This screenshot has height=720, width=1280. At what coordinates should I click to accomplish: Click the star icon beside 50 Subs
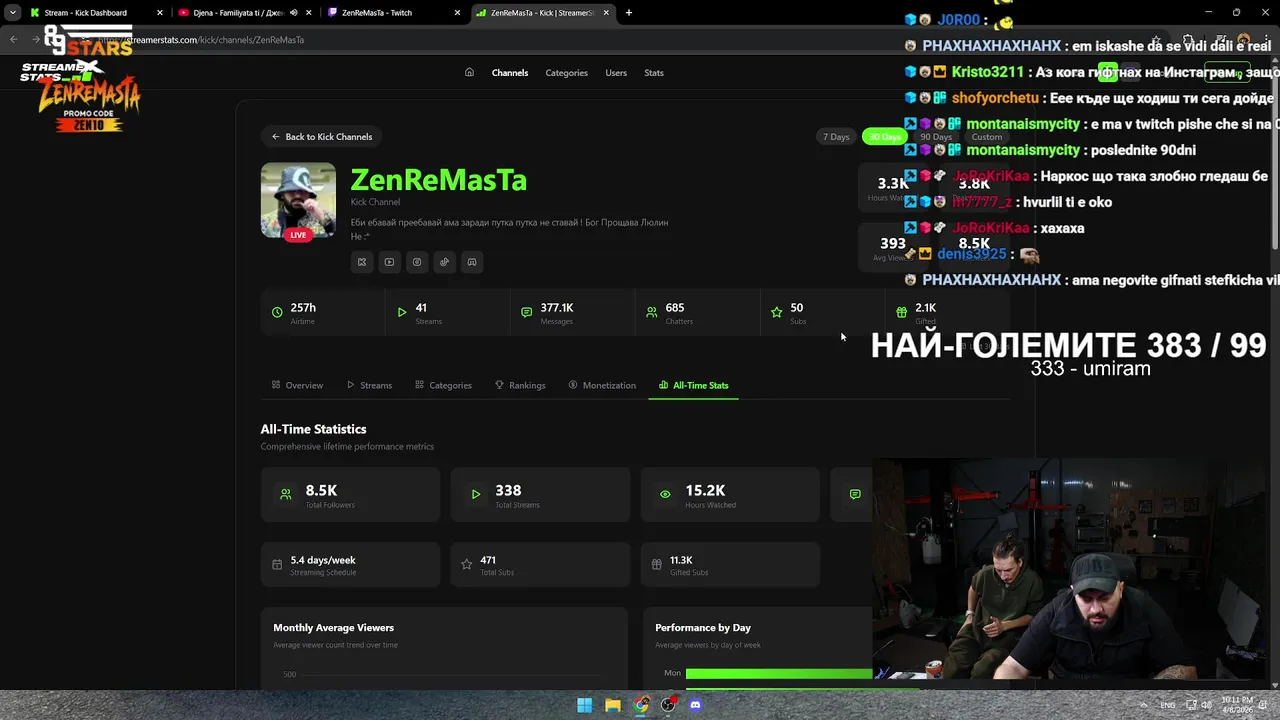(x=777, y=312)
